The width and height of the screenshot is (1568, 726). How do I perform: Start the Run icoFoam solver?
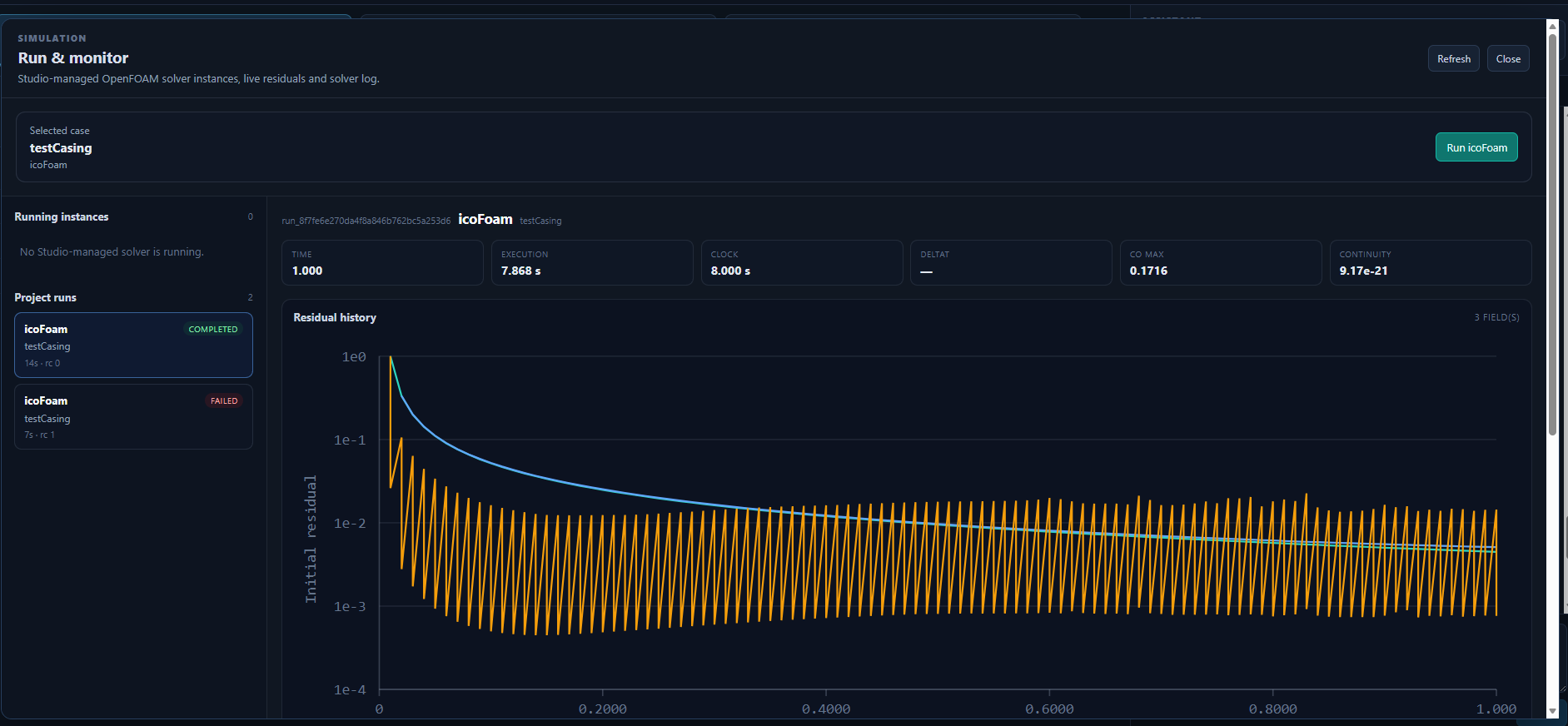[x=1476, y=147]
